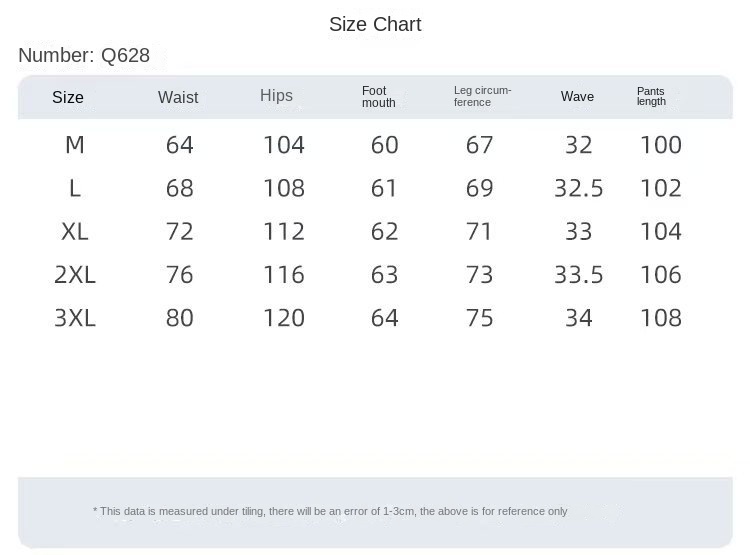
Task: Click the Foot mouth column header
Action: click(x=379, y=97)
